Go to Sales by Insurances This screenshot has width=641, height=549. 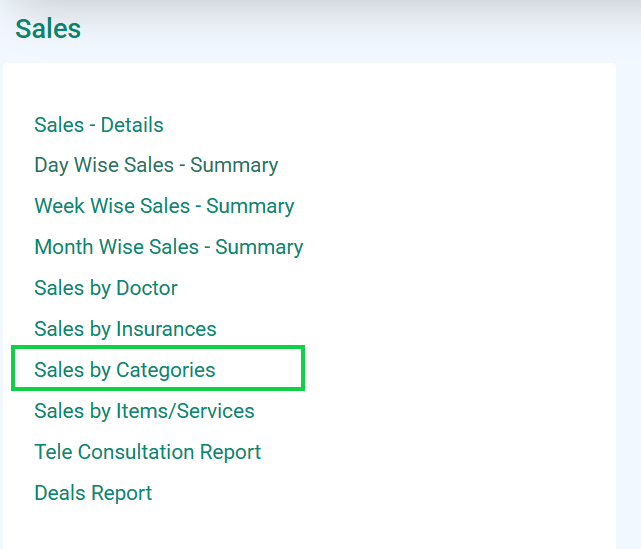click(x=125, y=329)
